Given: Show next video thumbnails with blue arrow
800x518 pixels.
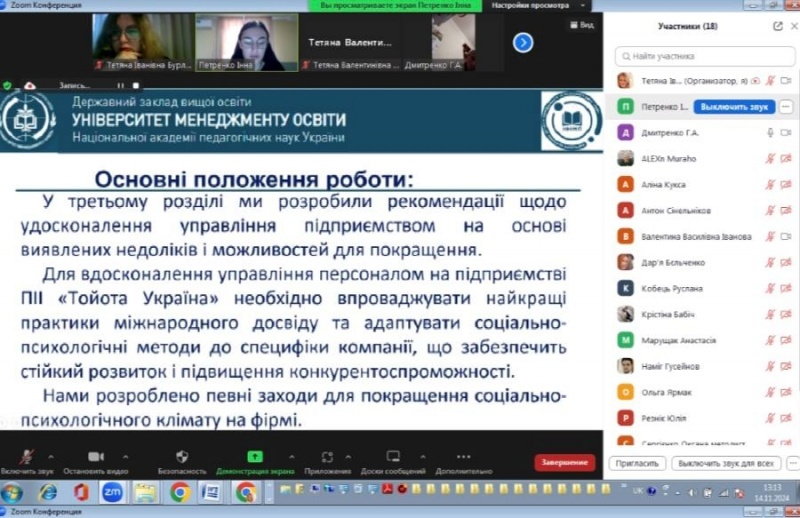Looking at the screenshot, I should (523, 42).
